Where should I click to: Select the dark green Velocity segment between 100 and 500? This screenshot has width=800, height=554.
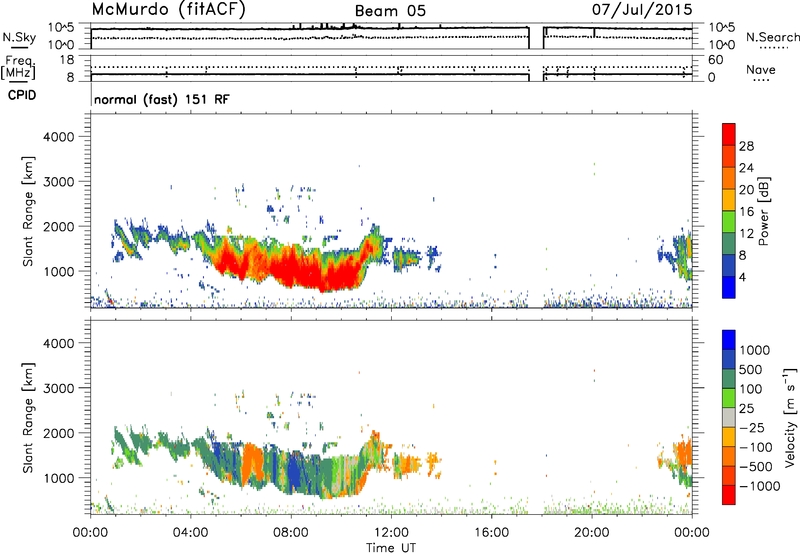click(729, 379)
